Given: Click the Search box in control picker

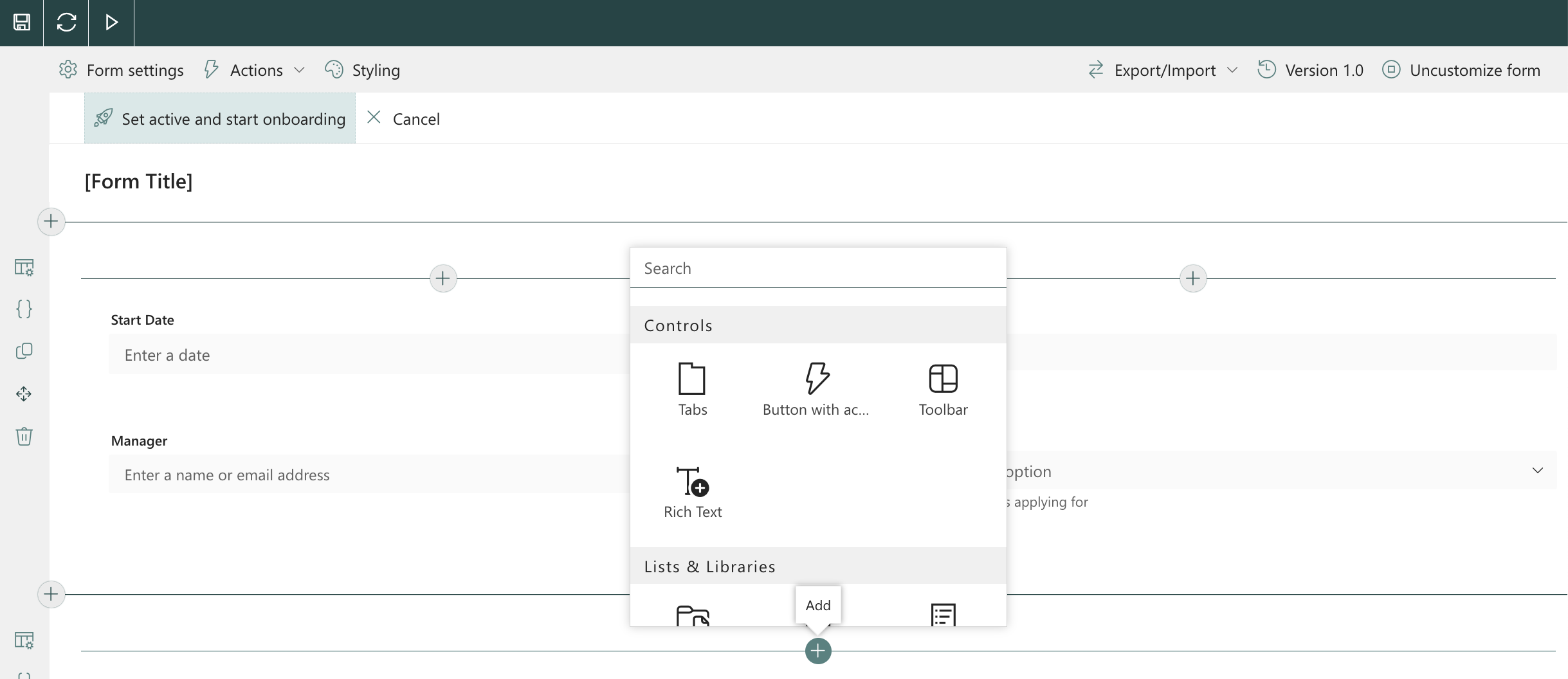Looking at the screenshot, I should [818, 268].
